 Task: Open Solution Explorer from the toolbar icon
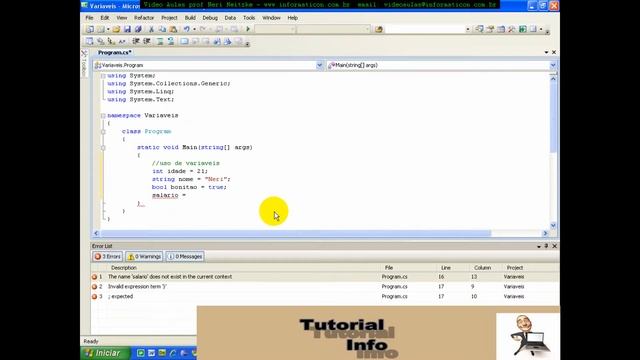[x=480, y=29]
